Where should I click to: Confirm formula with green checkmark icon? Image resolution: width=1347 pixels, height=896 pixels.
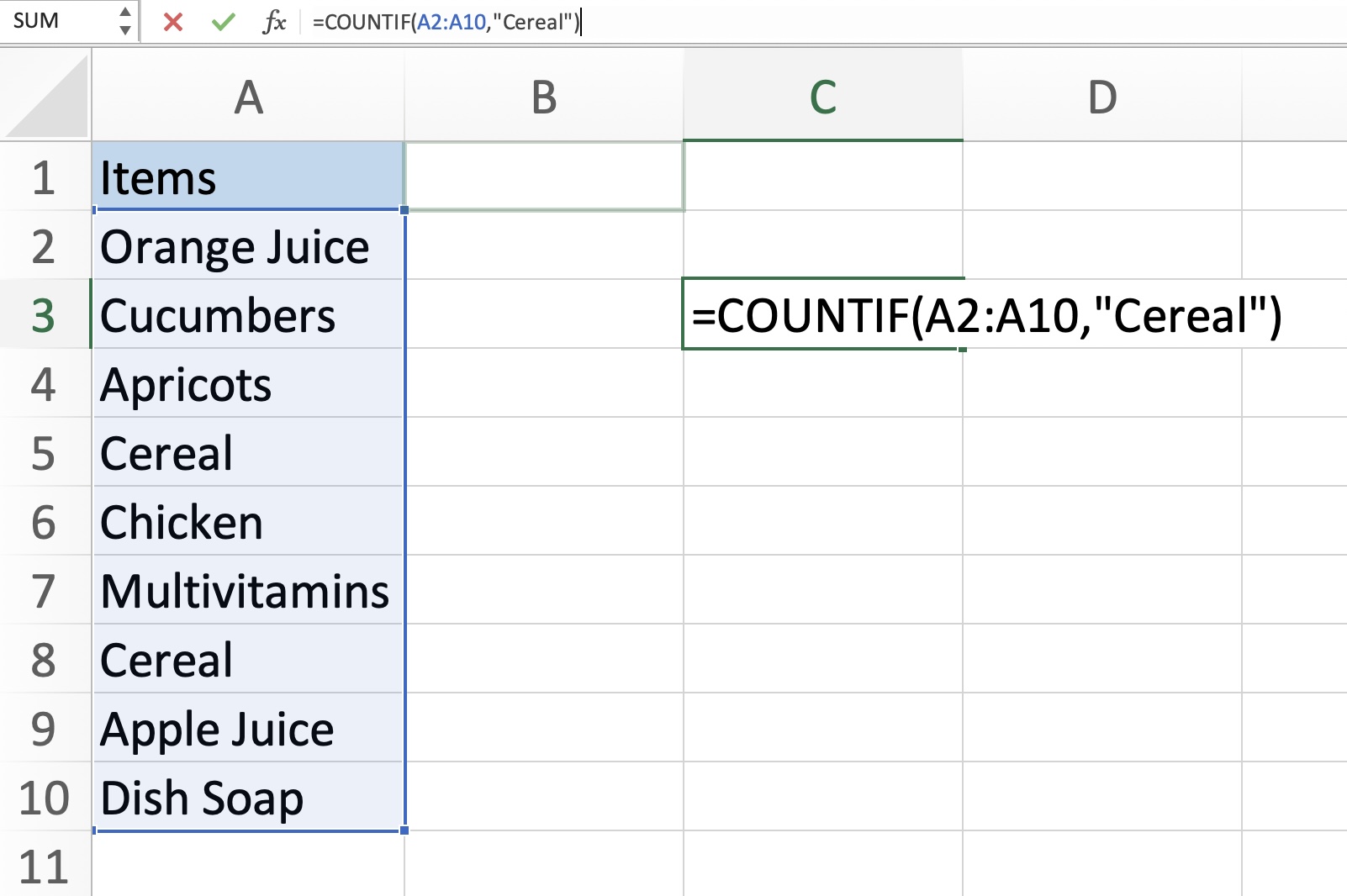[224, 22]
